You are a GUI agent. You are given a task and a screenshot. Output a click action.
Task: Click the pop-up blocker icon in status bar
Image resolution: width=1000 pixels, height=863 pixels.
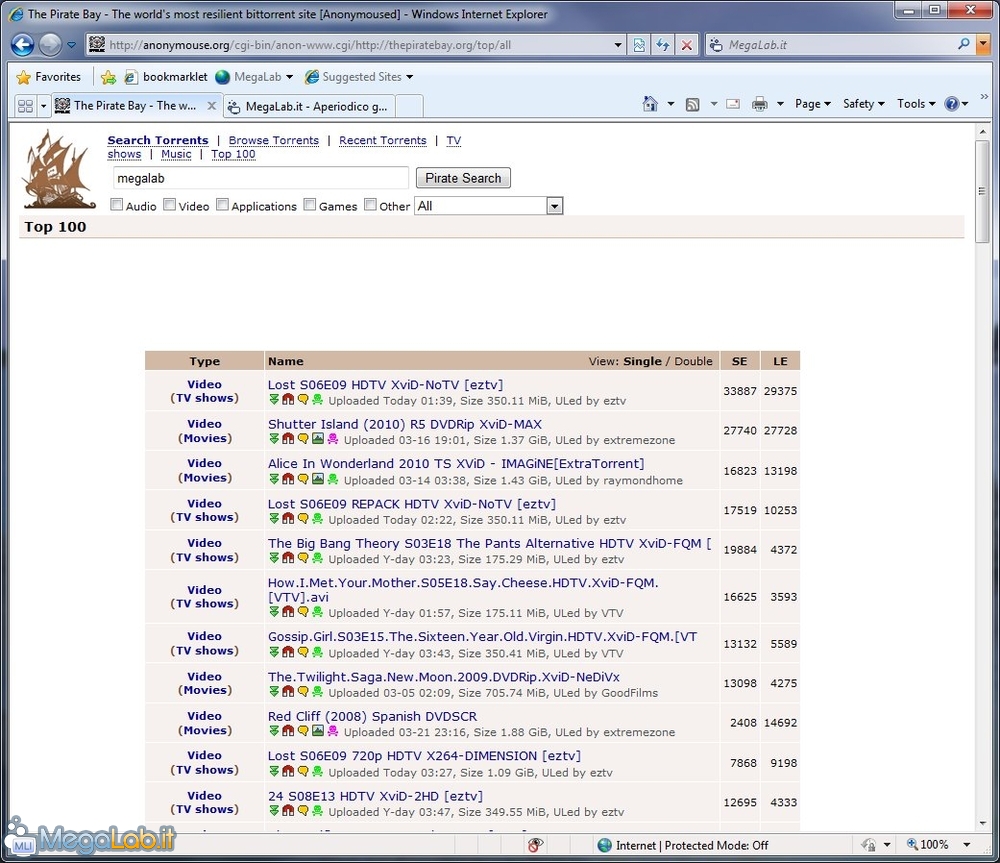tap(535, 845)
